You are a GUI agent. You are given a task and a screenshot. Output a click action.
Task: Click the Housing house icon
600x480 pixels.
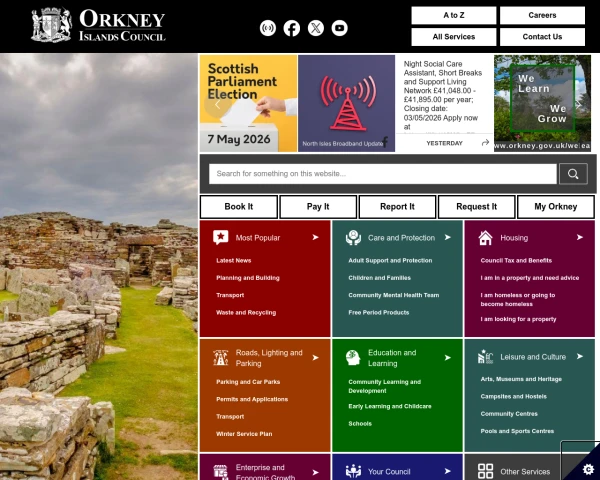485,238
